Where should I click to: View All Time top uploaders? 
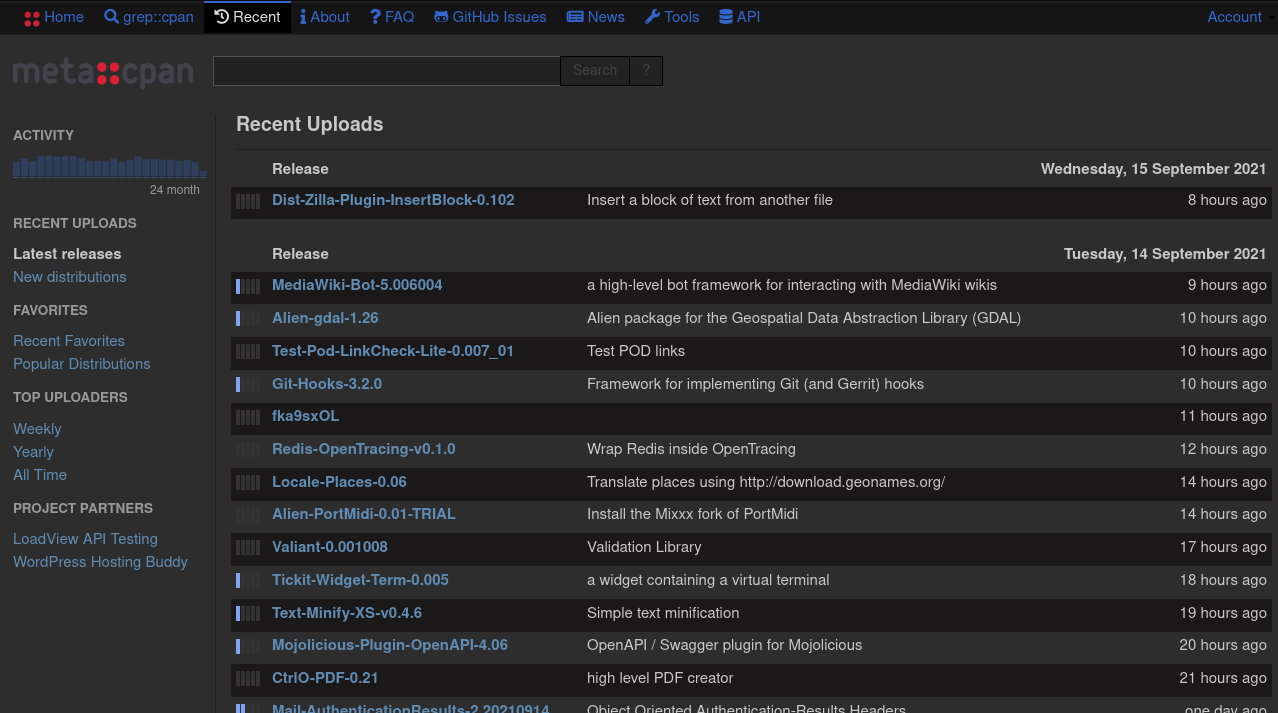tap(40, 475)
